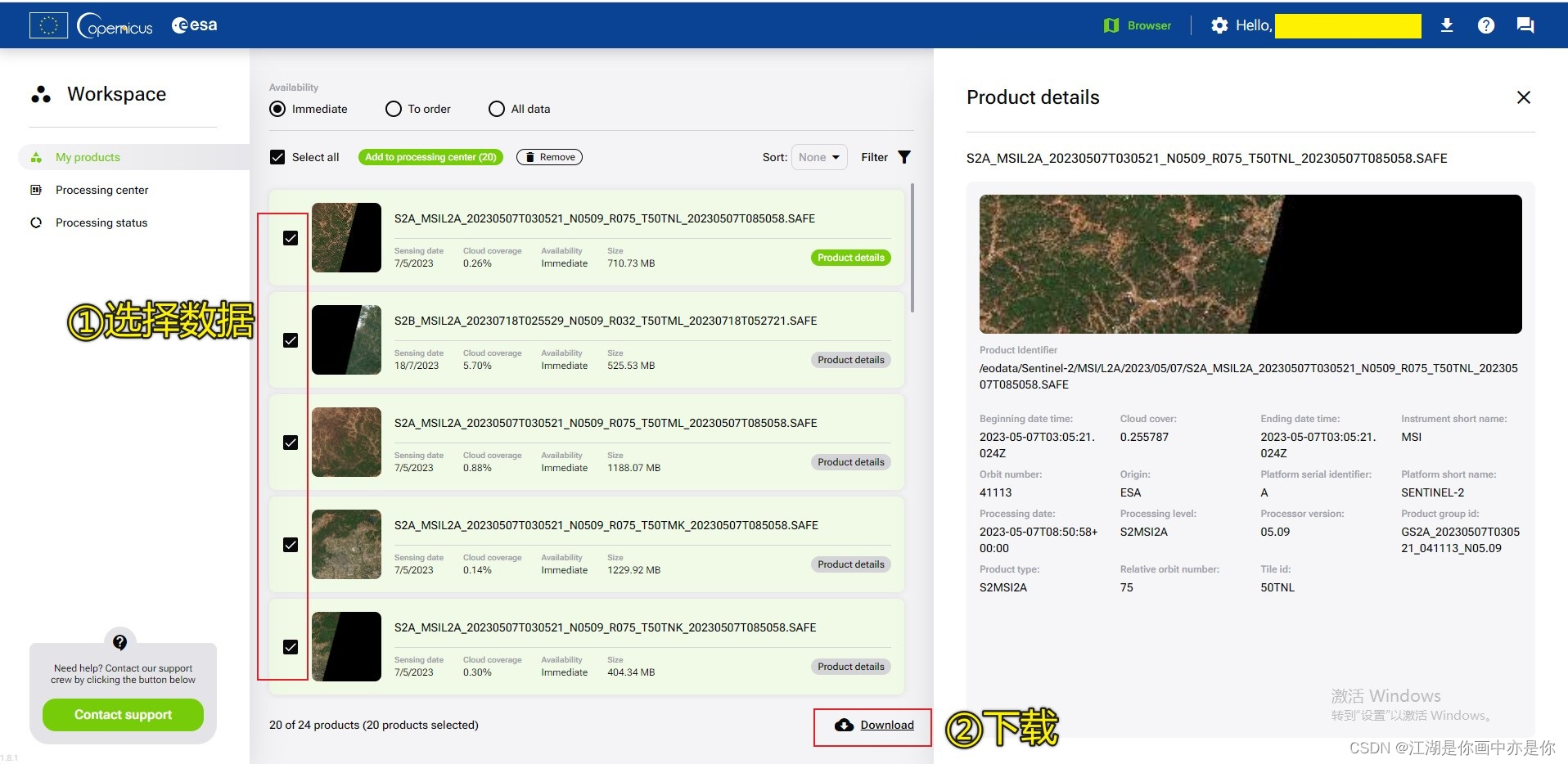The width and height of the screenshot is (1568, 764).
Task: Select the Immediate availability radio
Action: (x=277, y=109)
